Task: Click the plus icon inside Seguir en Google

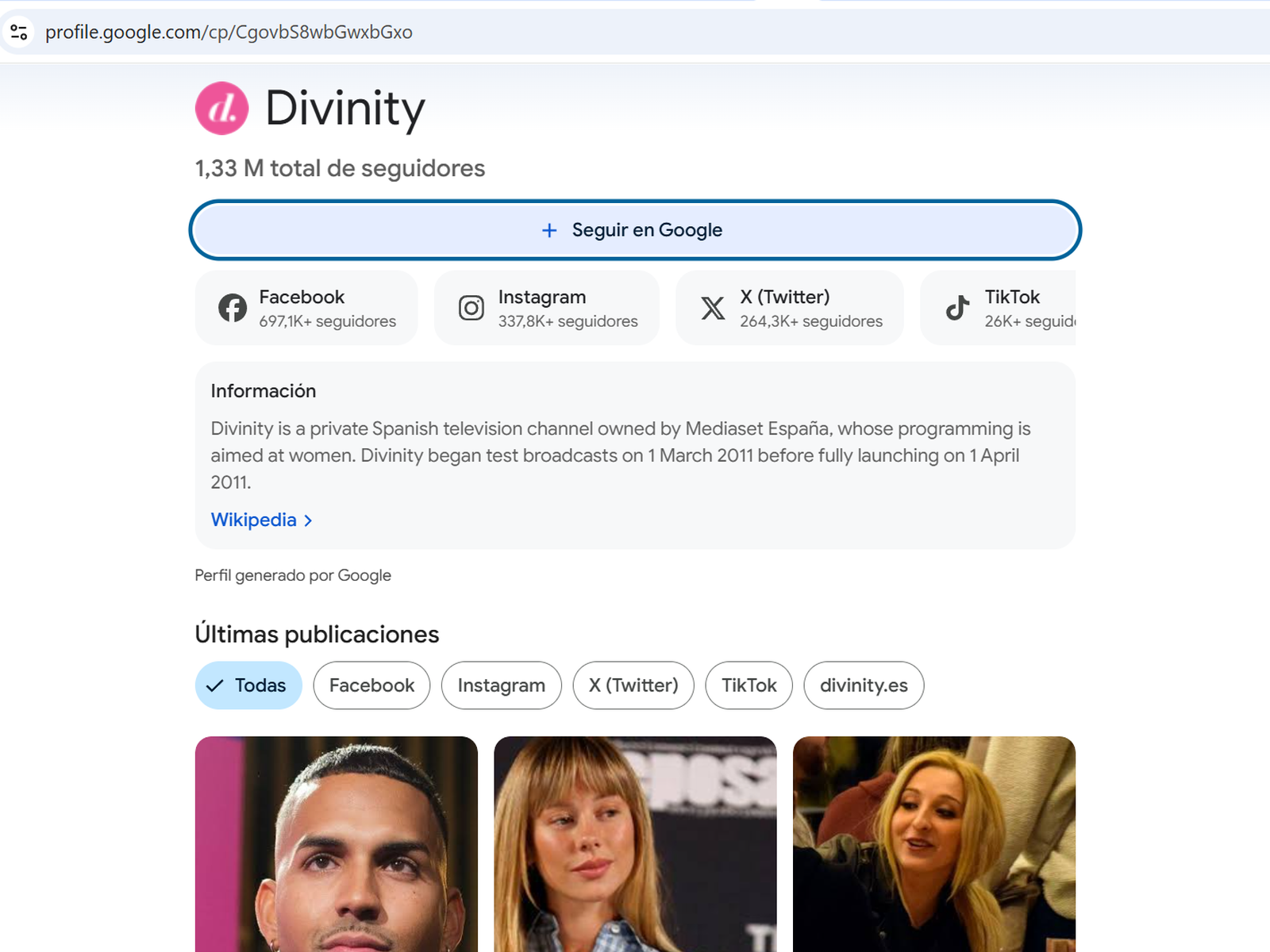Action: coord(548,229)
